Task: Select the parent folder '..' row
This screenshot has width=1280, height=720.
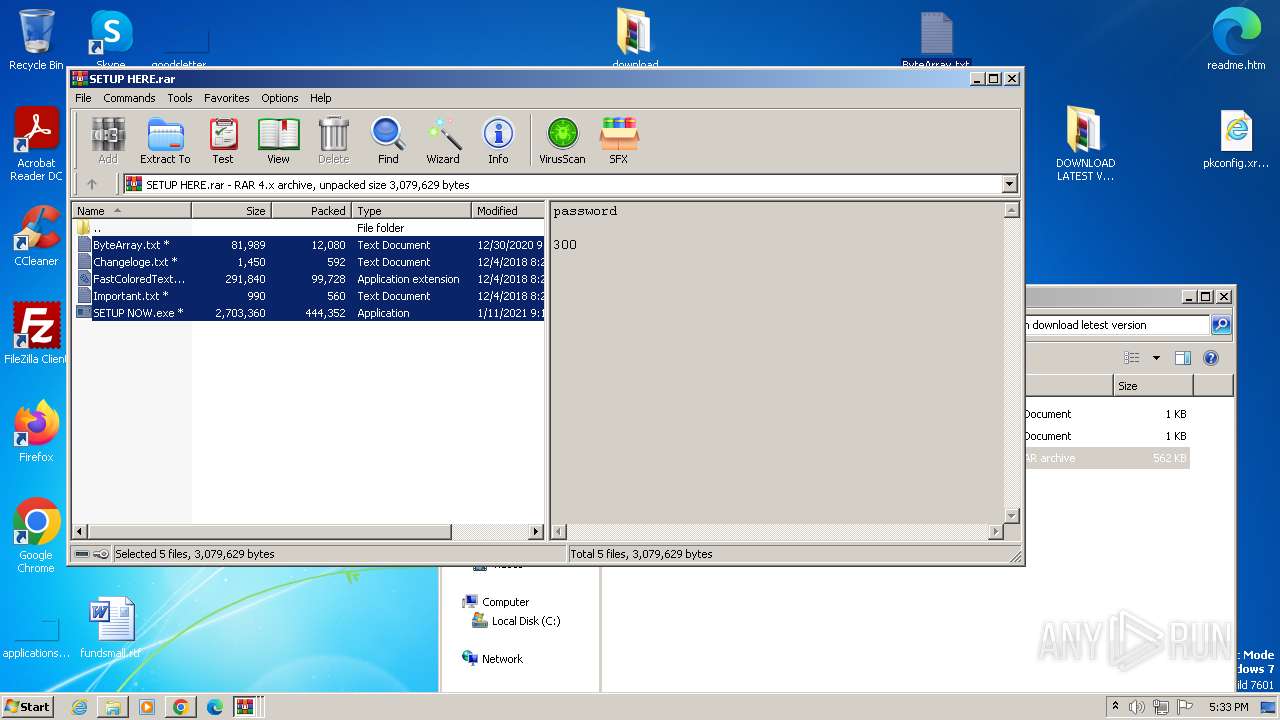Action: 309,228
